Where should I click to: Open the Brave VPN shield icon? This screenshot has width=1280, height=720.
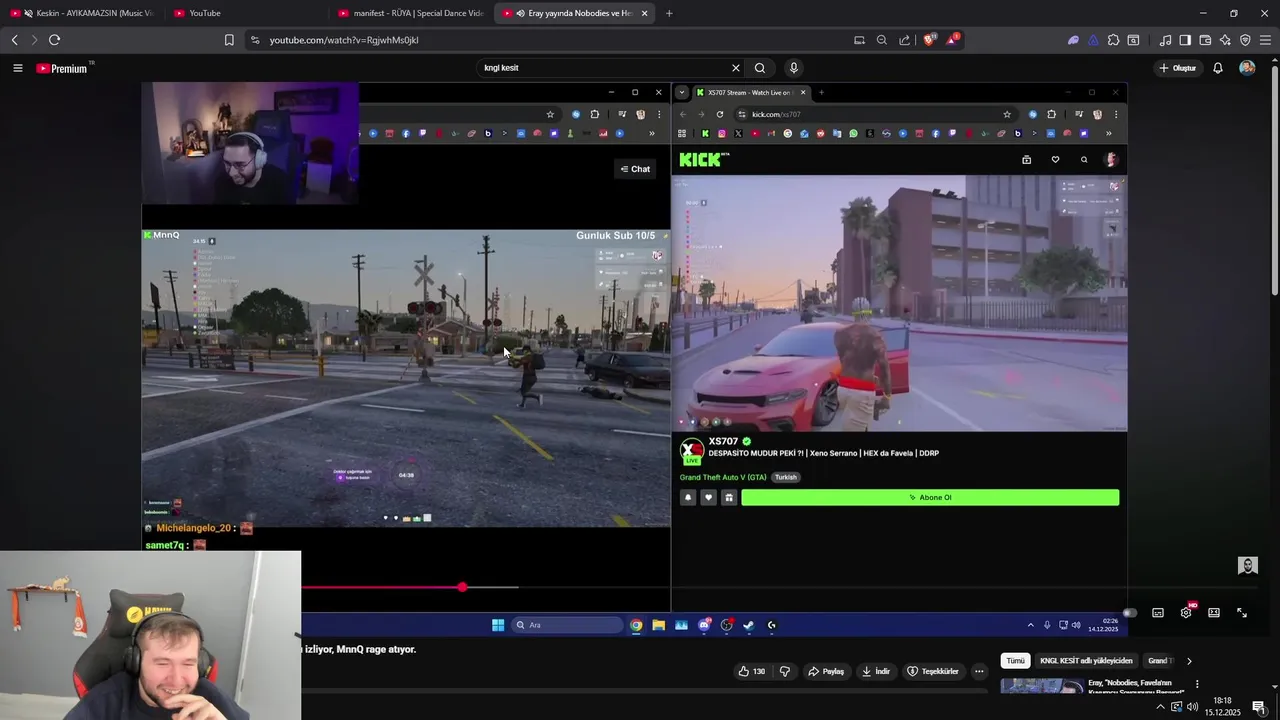point(1245,40)
